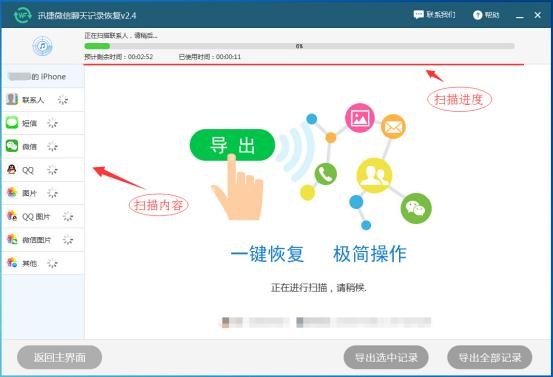Minimize the window from title bar
Viewport: 553px width, 377px height.
tap(519, 16)
